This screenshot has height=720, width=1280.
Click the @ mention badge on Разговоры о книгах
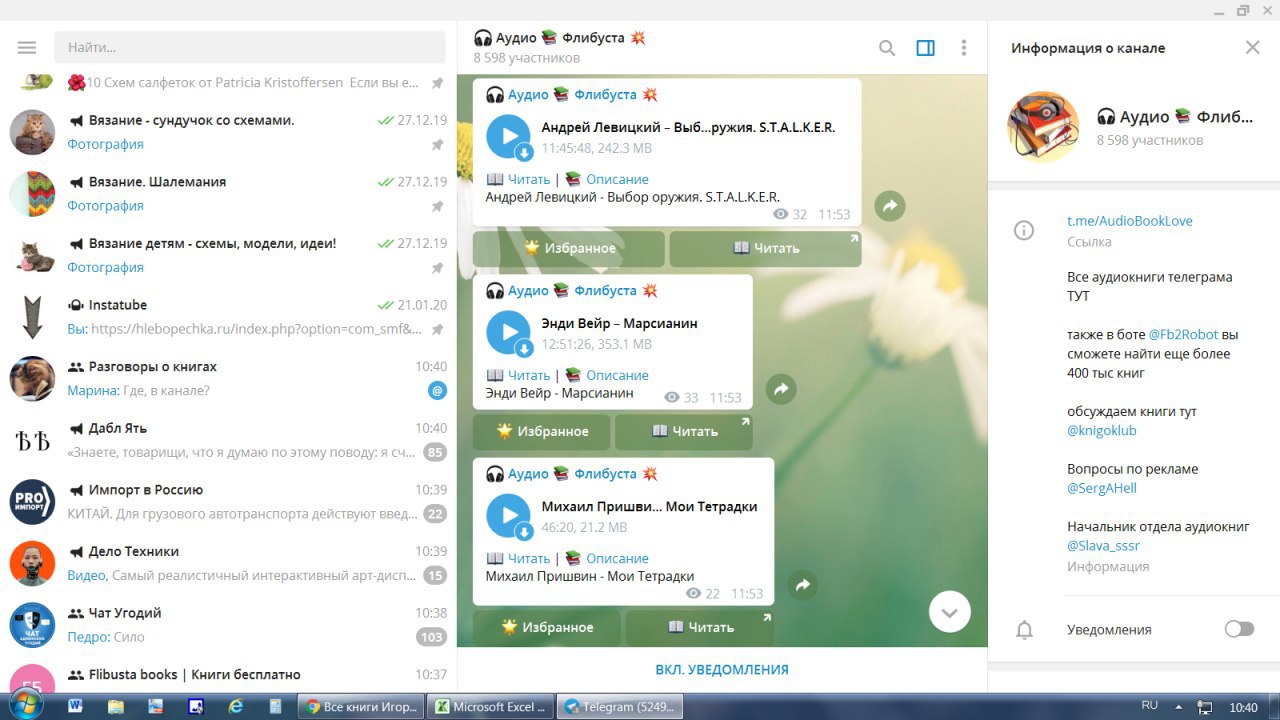point(437,391)
